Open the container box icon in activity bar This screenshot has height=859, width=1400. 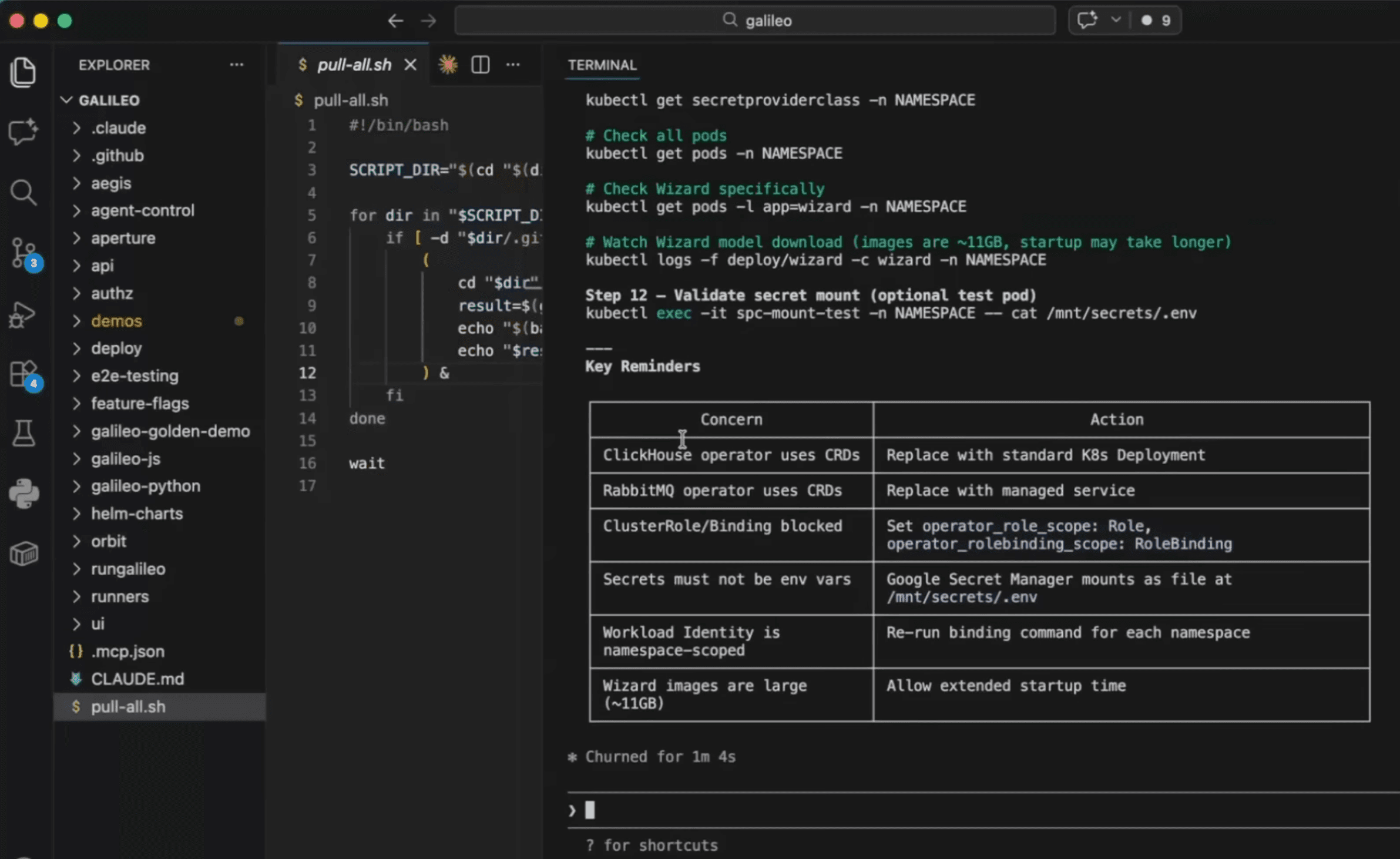click(x=23, y=553)
